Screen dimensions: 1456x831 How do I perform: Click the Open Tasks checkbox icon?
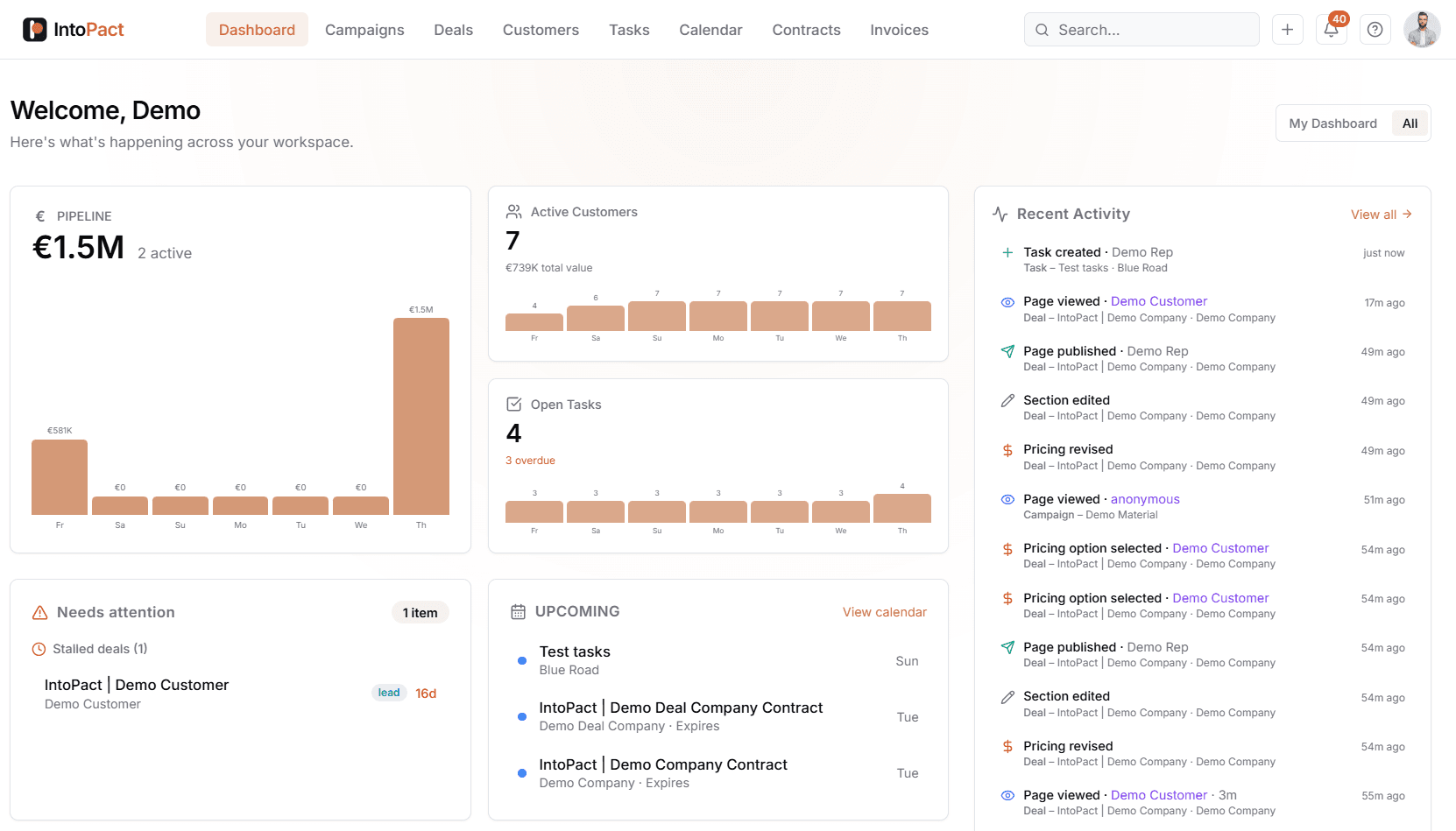coord(514,405)
